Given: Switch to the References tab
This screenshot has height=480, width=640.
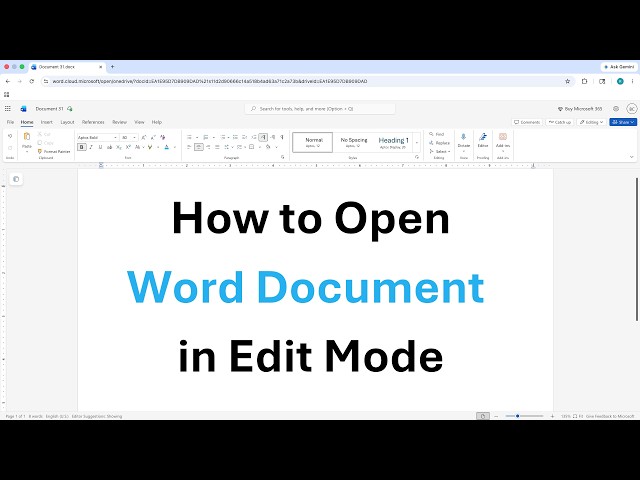Looking at the screenshot, I should (93, 122).
